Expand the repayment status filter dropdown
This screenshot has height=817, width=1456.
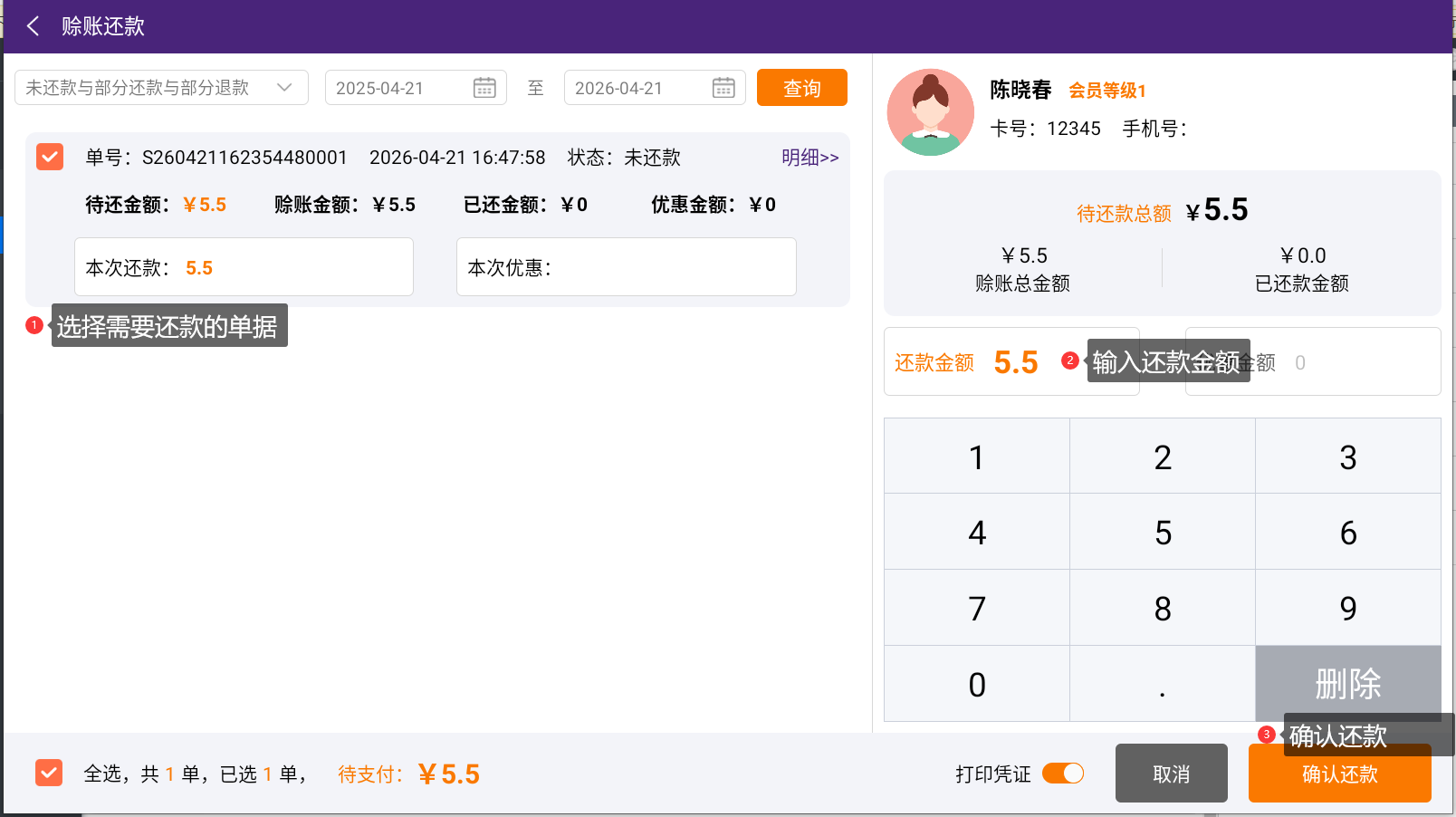(x=161, y=88)
